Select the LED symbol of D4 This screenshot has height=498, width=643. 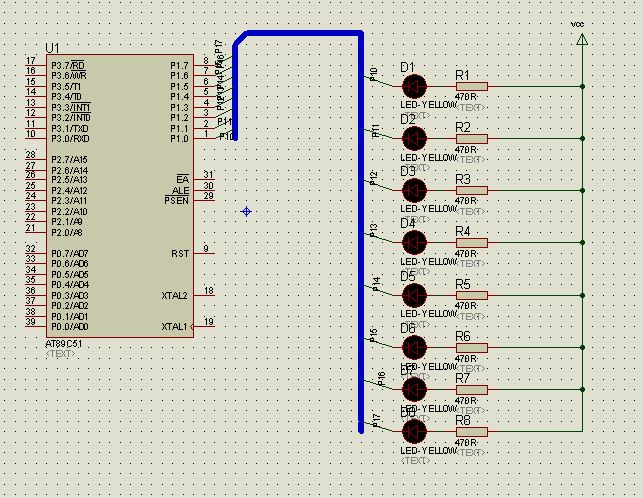[x=414, y=242]
